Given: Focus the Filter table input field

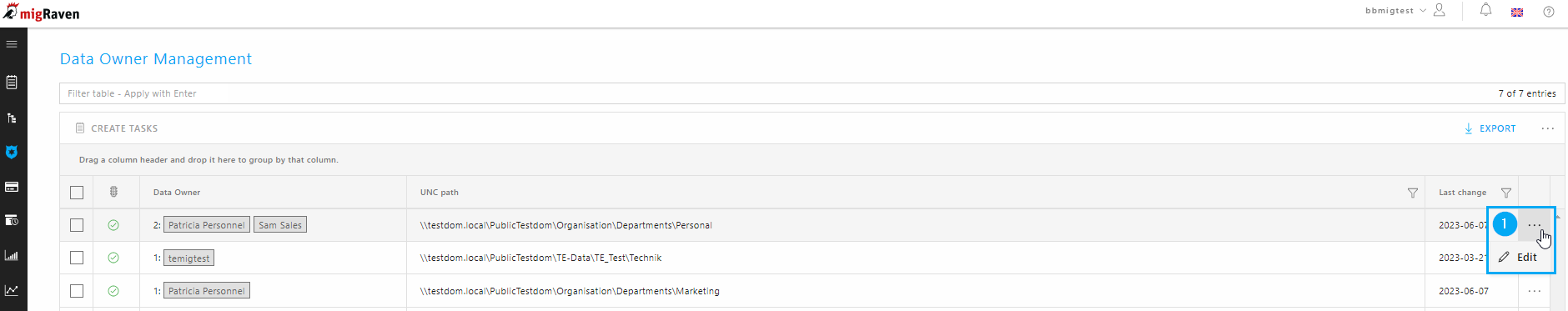Looking at the screenshot, I should click(776, 93).
